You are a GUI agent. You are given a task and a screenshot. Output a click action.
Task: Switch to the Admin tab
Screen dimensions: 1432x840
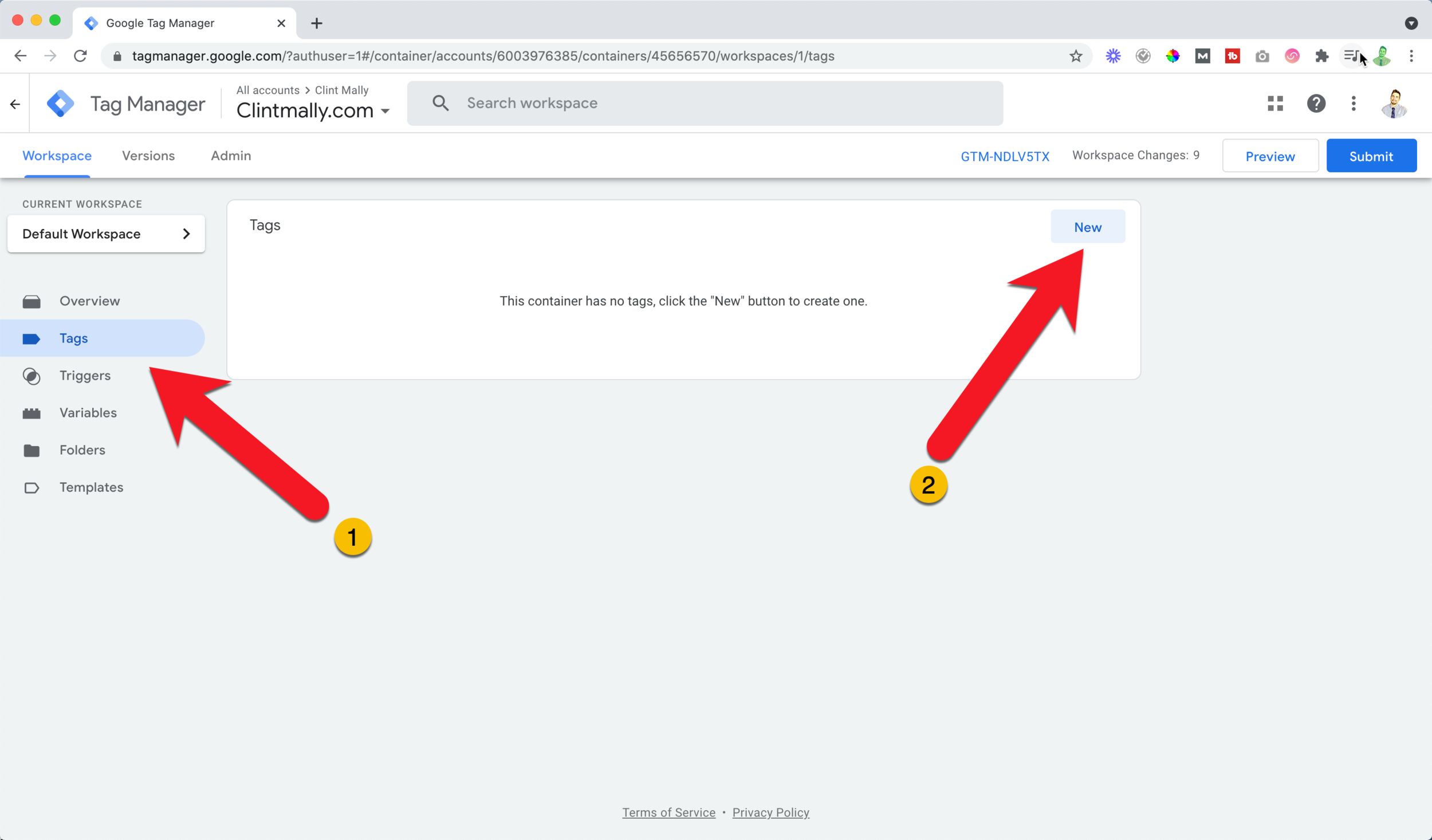231,156
